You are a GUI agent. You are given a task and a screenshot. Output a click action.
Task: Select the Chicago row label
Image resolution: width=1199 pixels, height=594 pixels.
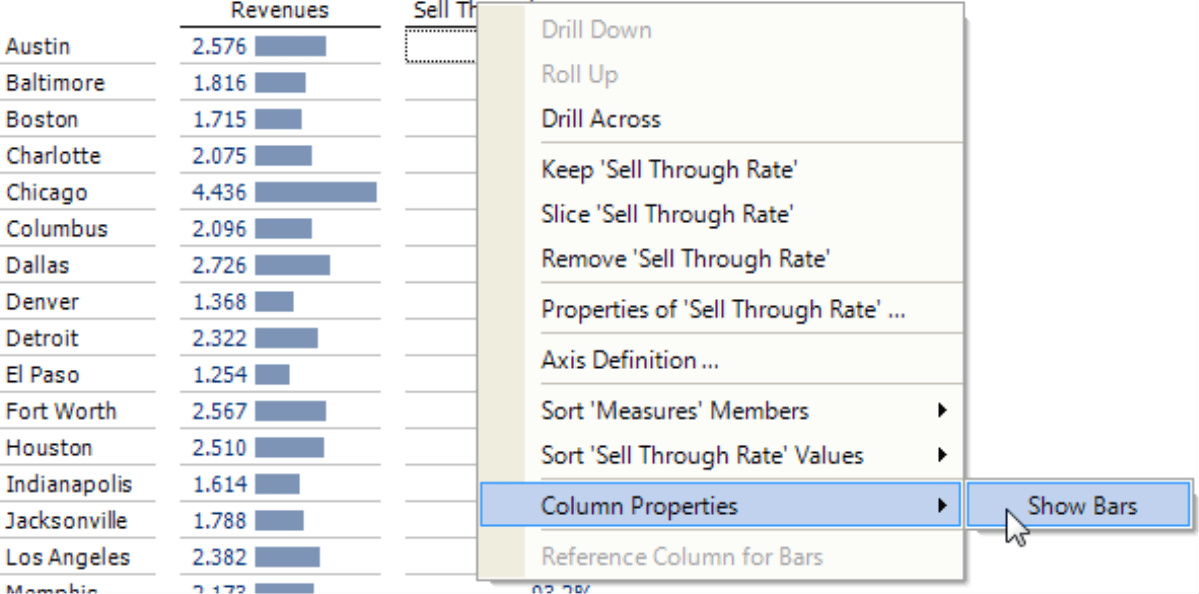[x=47, y=193]
